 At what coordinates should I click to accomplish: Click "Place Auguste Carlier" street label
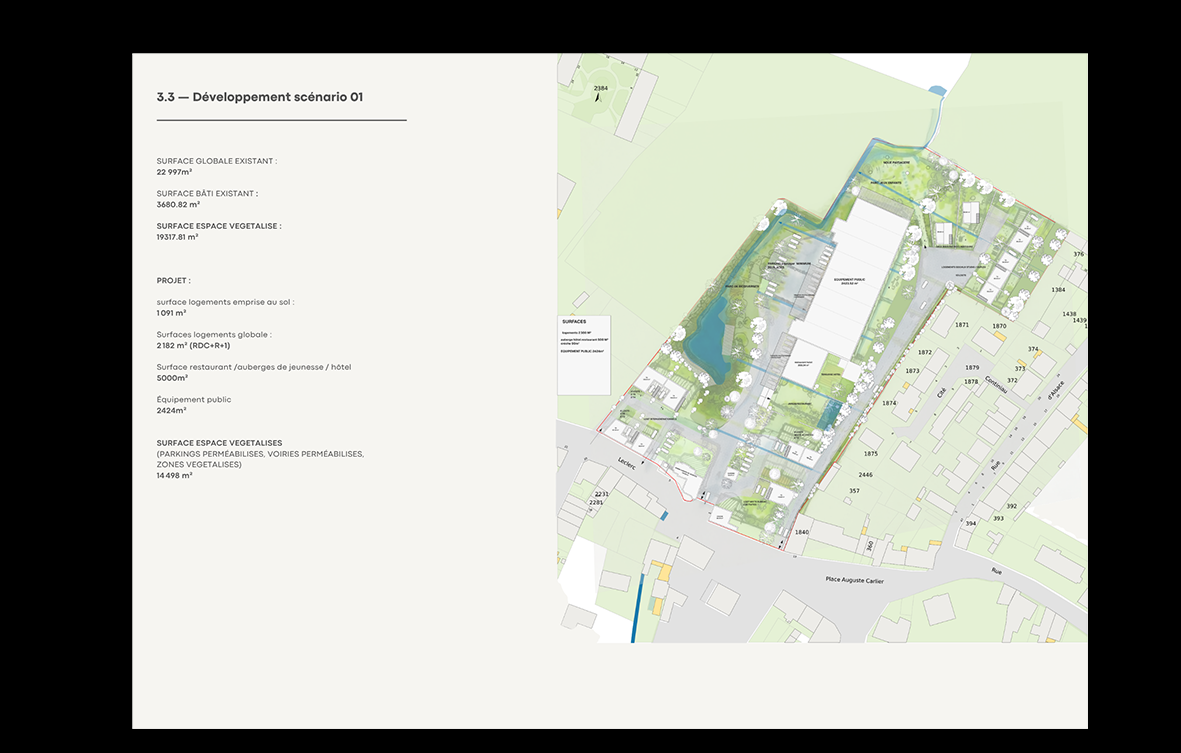coord(854,580)
